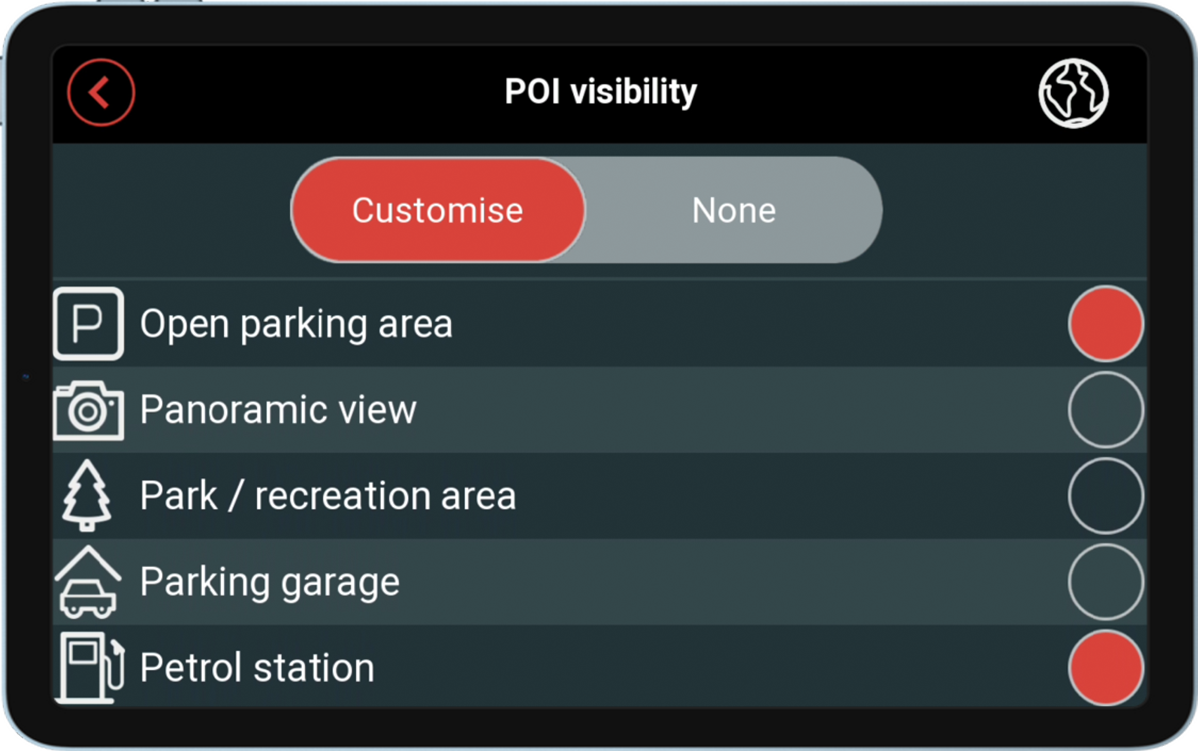Select the Park / recreation area text
The width and height of the screenshot is (1200, 751).
pos(328,496)
